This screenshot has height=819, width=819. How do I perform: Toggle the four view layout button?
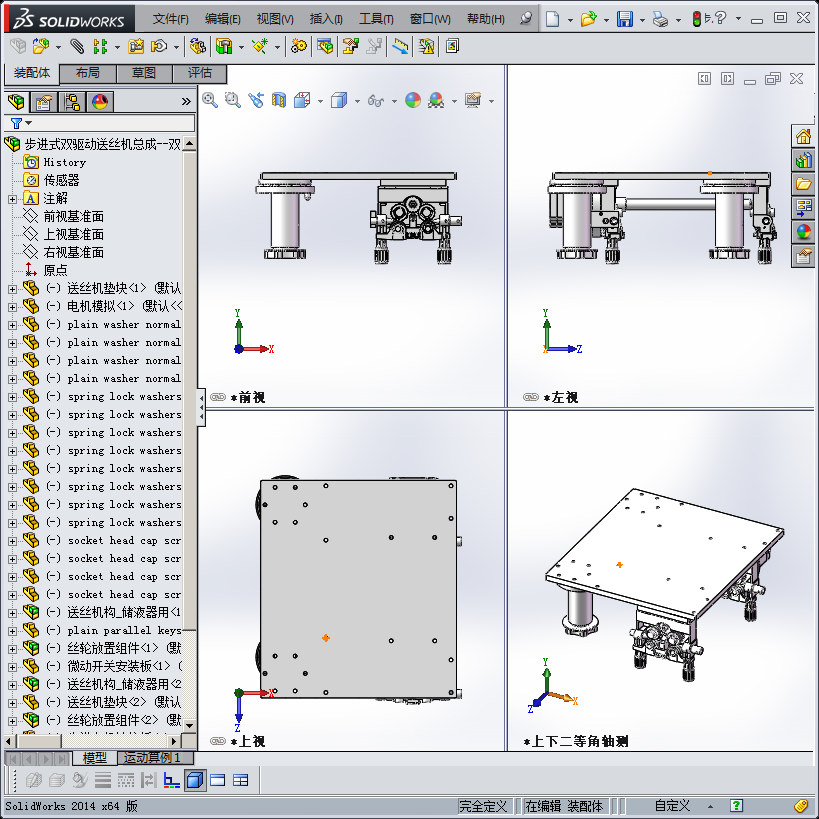(241, 780)
